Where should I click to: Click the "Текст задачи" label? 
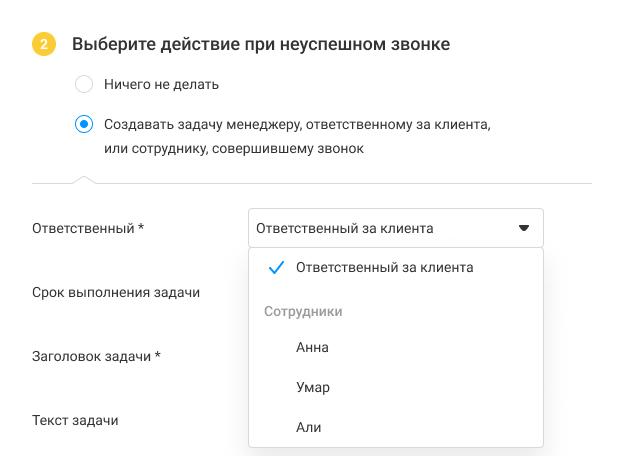[x=75, y=420]
